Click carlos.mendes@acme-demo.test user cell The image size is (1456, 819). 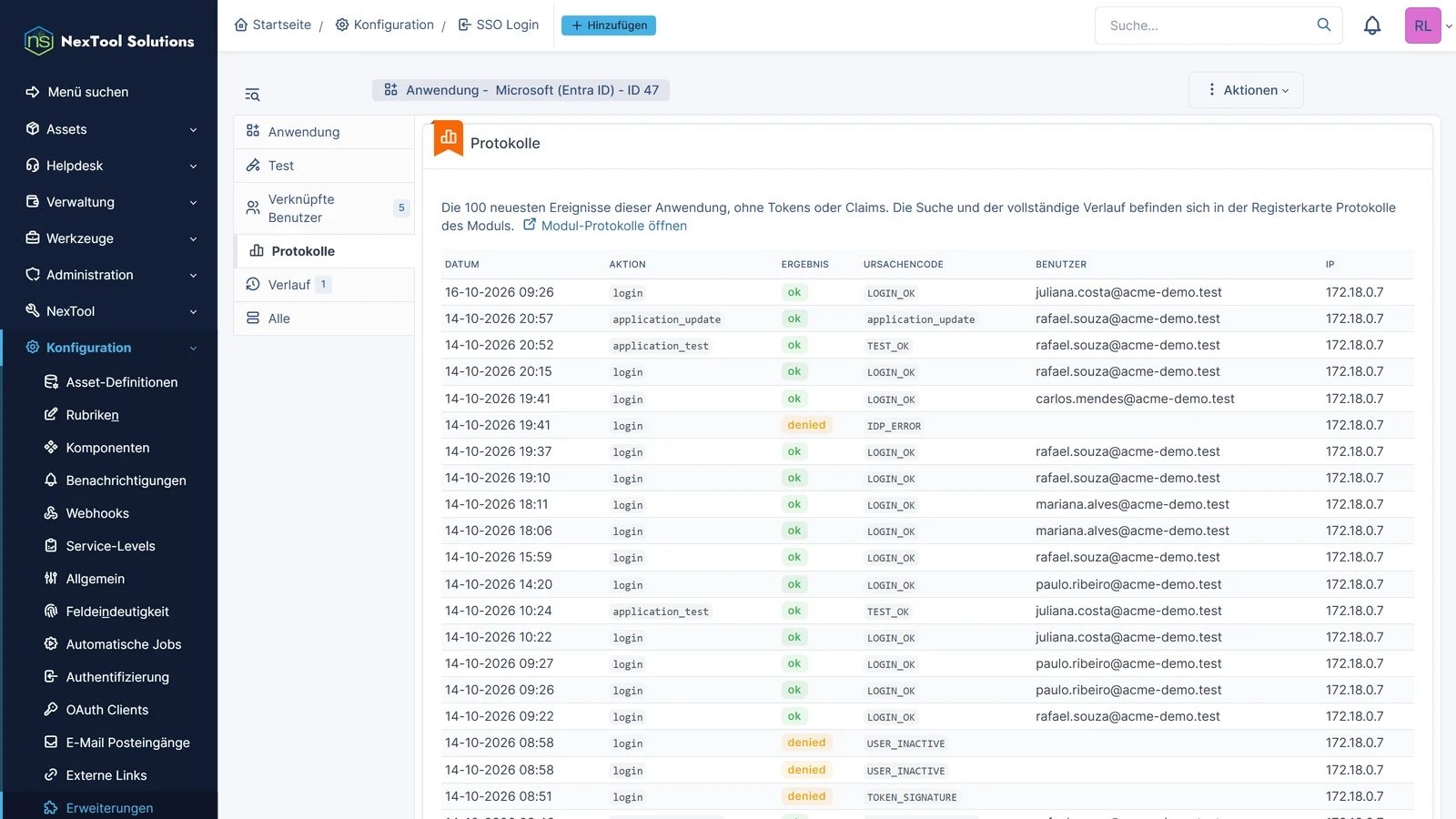click(x=1135, y=399)
